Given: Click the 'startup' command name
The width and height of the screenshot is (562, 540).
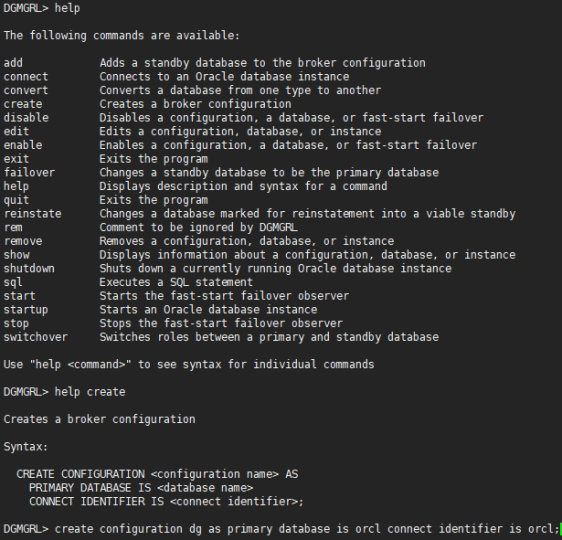Looking at the screenshot, I should 26,310.
